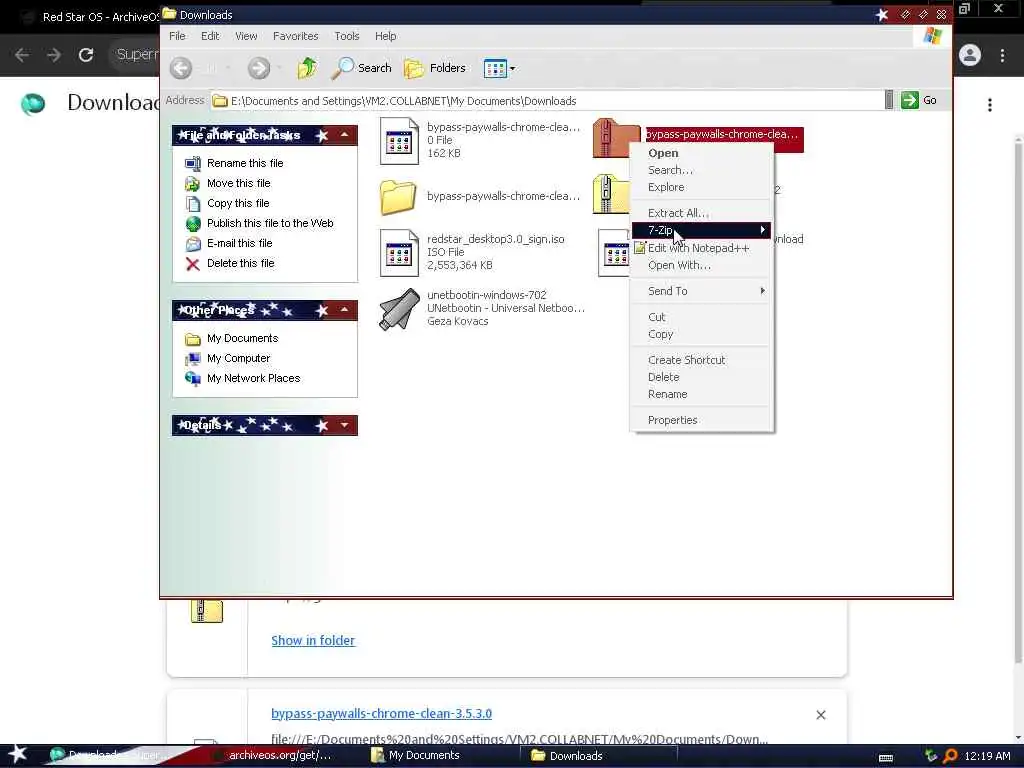Choose Edit with Notepad++
This screenshot has width=1024, height=768.
coord(701,248)
